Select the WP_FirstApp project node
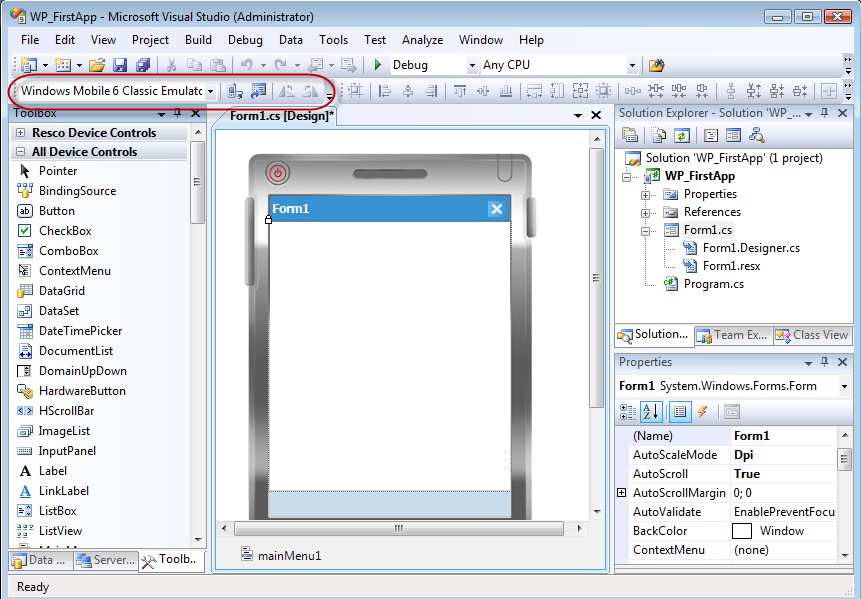This screenshot has height=599, width=861. (700, 176)
